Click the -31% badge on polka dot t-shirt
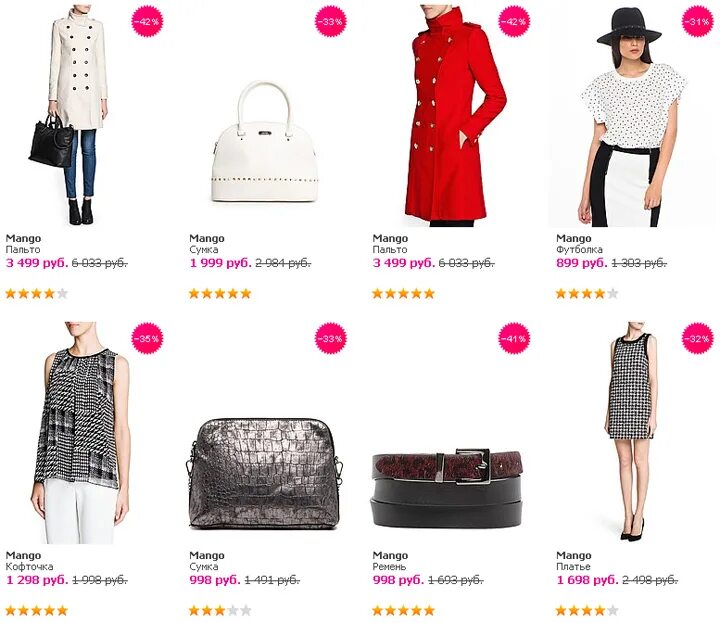The width and height of the screenshot is (720, 623). (698, 21)
